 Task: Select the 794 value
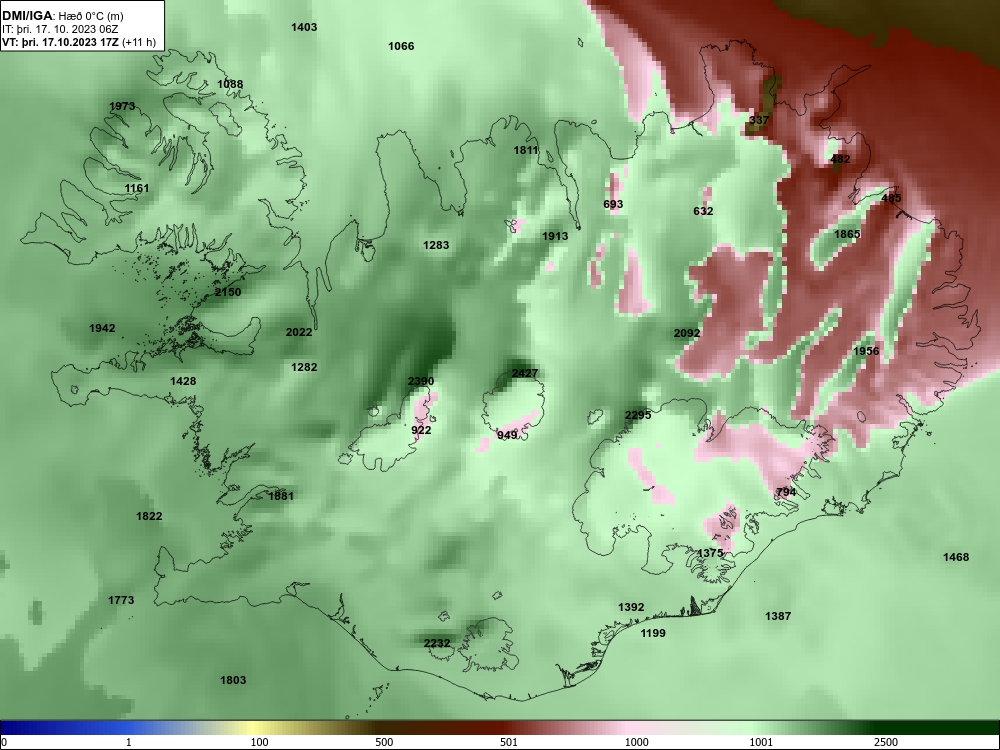pyautogui.click(x=786, y=492)
